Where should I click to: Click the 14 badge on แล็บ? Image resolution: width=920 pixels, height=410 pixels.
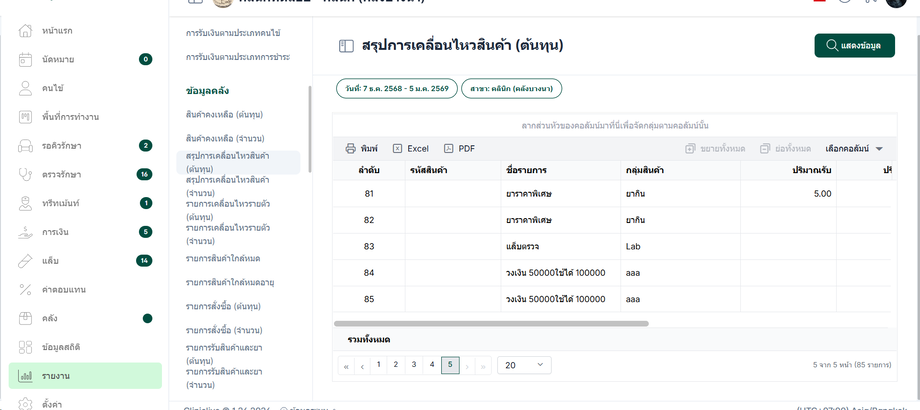144,260
